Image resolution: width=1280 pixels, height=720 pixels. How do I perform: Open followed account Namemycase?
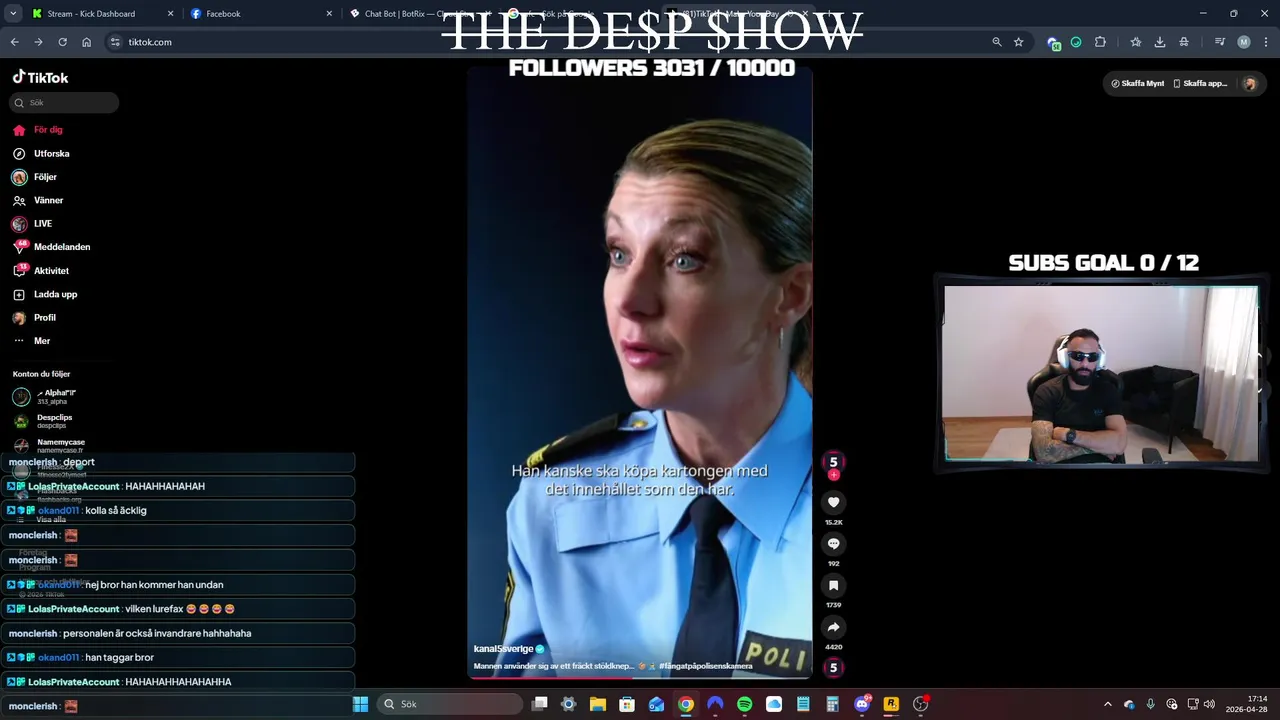49,446
